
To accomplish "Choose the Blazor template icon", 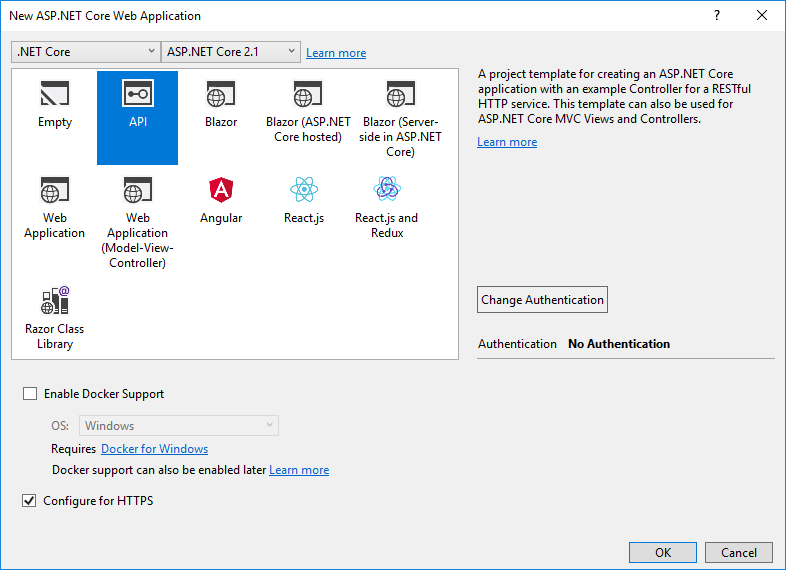I will point(221,94).
